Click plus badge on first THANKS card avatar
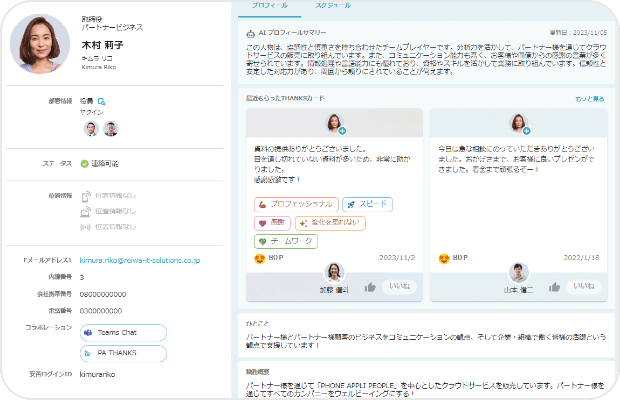620x400 pixels. click(342, 131)
